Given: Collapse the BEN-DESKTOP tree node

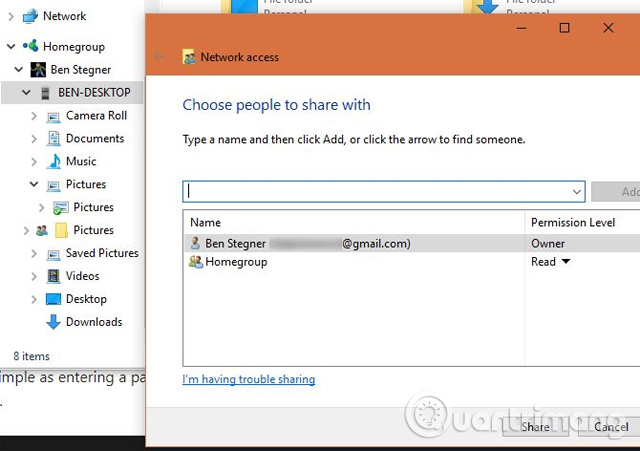Looking at the screenshot, I should click(x=26, y=93).
